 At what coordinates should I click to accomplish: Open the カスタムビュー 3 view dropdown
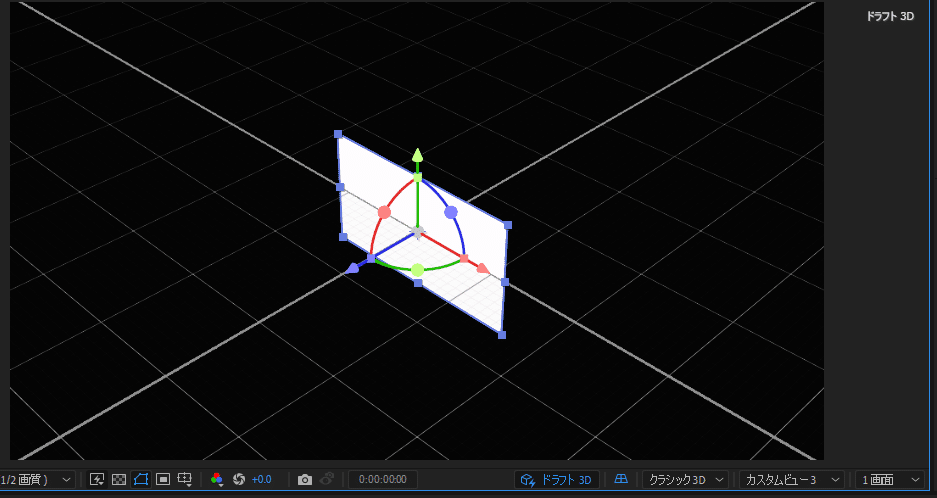click(x=792, y=479)
